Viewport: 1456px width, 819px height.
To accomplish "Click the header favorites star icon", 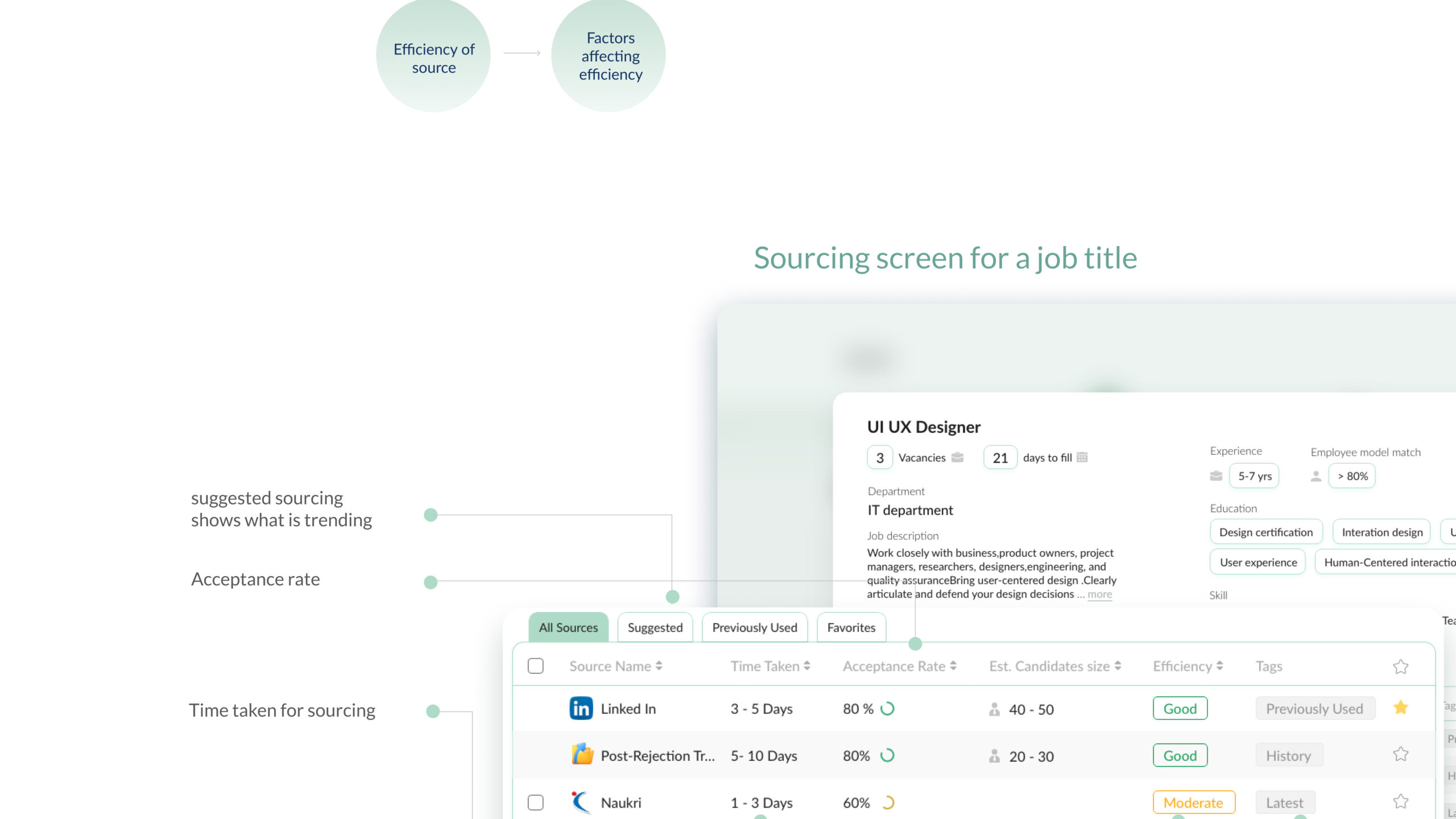I will click(1400, 667).
